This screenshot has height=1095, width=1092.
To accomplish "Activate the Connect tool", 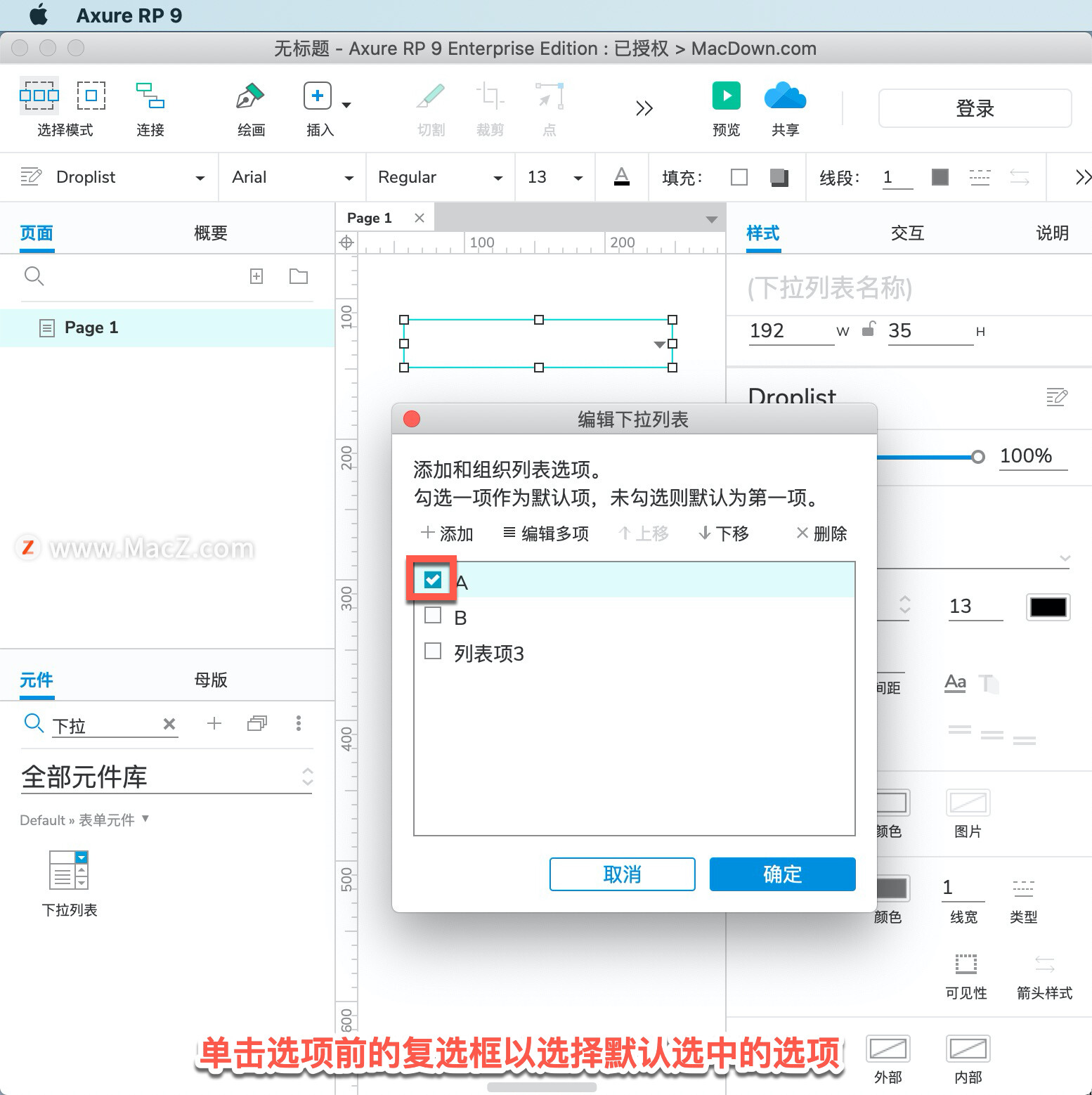I will tap(150, 96).
